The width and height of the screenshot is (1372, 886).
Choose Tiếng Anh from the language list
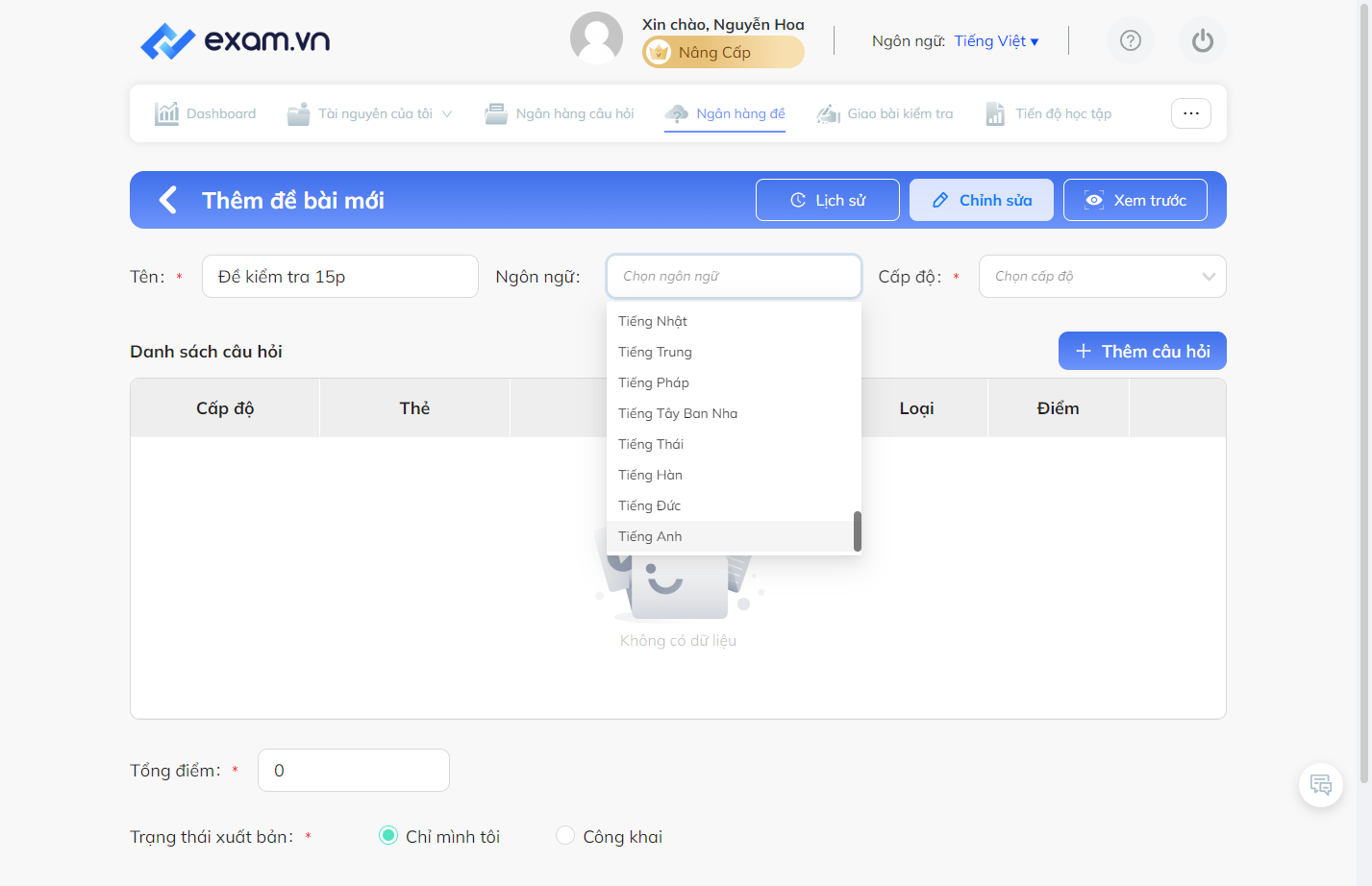tap(734, 536)
